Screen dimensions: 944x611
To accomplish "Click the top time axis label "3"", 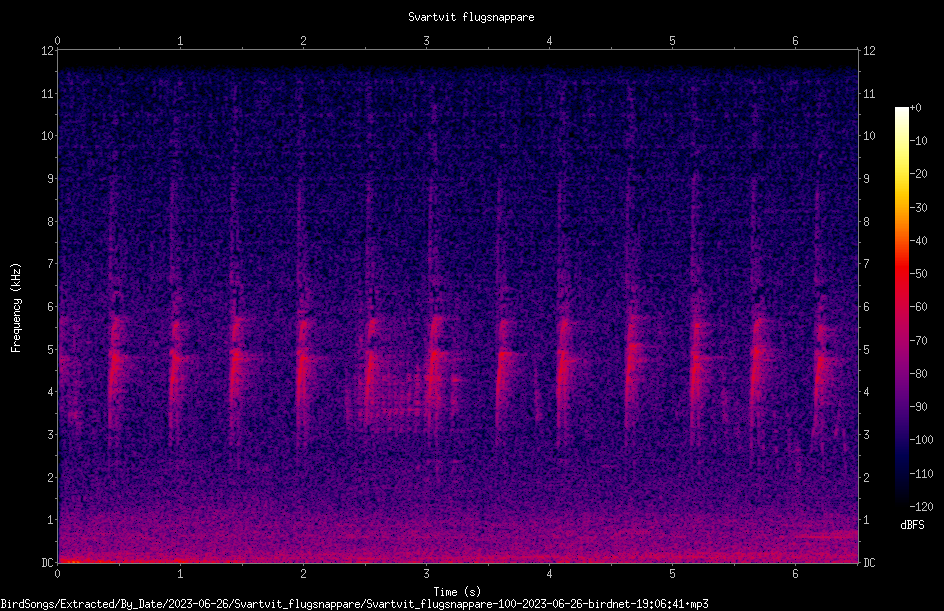I will 426,41.
